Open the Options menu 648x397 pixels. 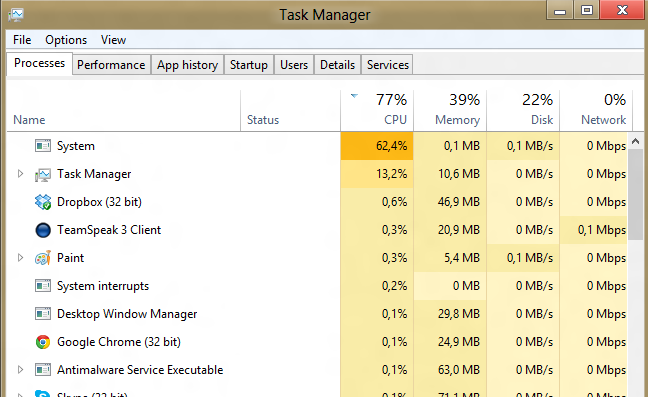66,40
